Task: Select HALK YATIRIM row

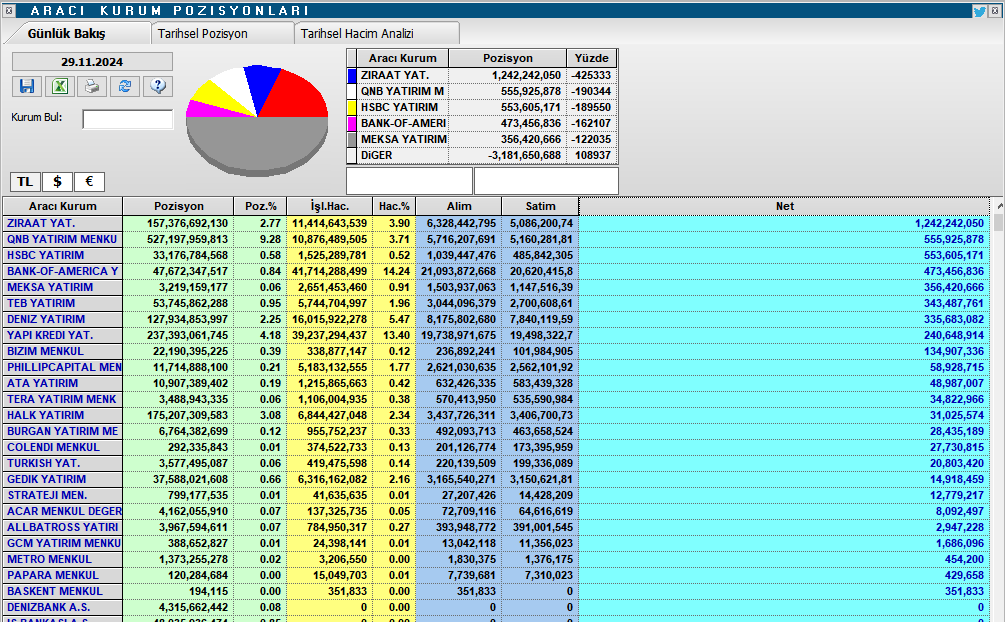Action: tap(496, 416)
